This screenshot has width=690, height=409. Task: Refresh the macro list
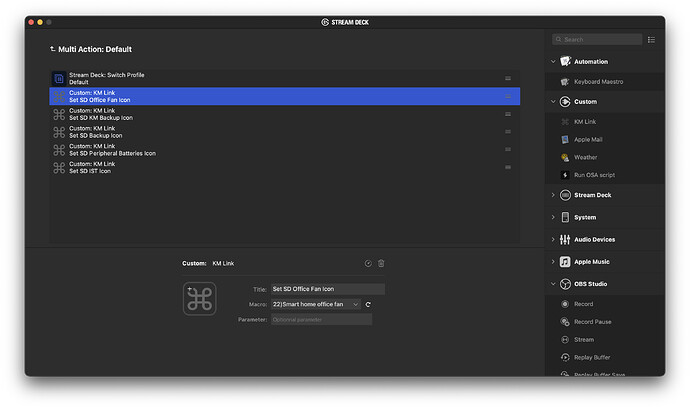(368, 304)
